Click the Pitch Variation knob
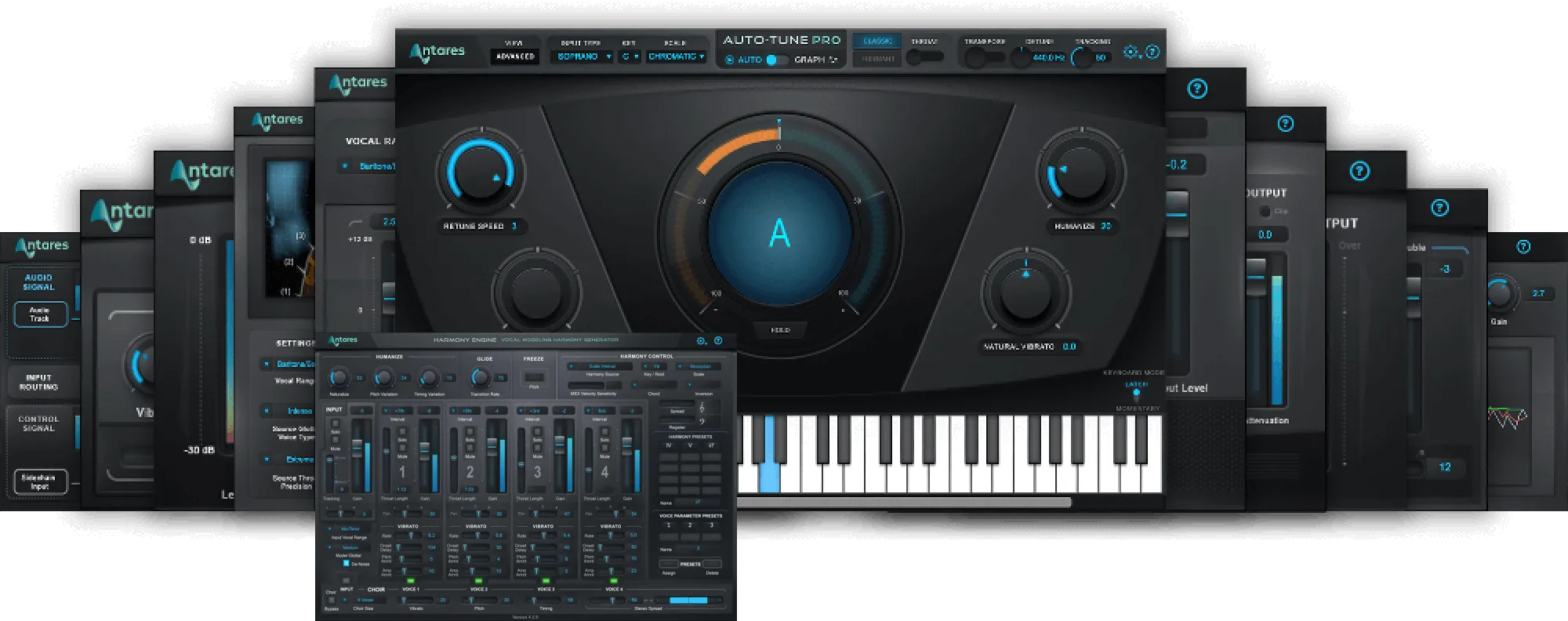This screenshot has width=1568, height=621. click(383, 377)
